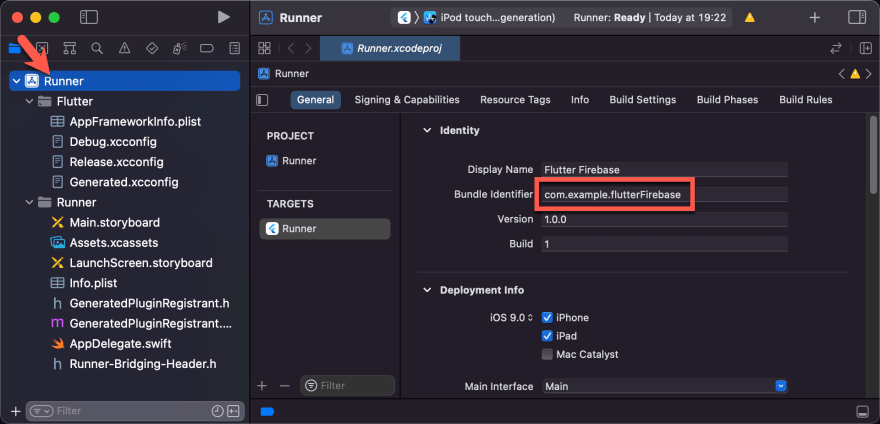Toggle the inspectors panel button
The width and height of the screenshot is (880, 424).
pyautogui.click(x=857, y=17)
